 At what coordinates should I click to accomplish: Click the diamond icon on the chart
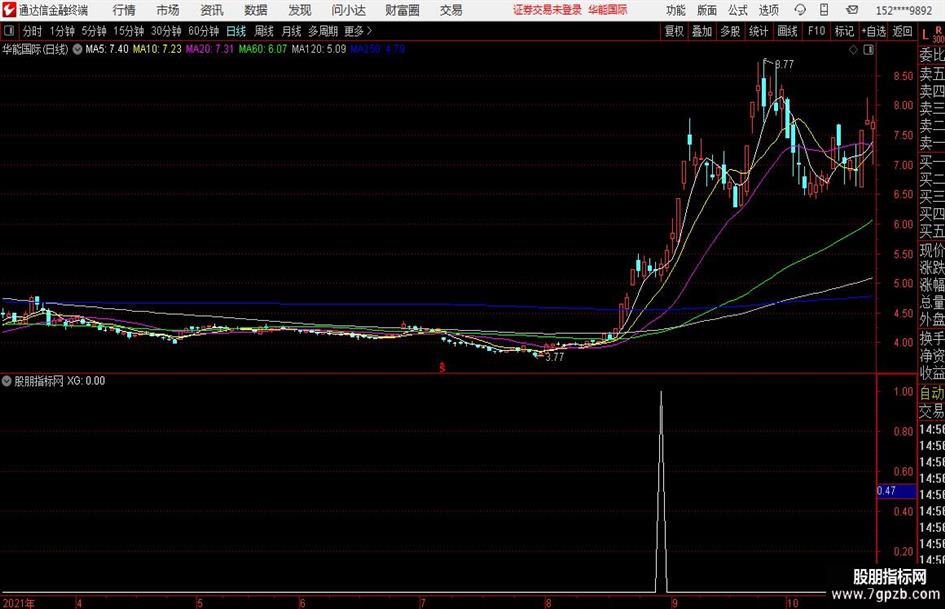pyautogui.click(x=853, y=50)
